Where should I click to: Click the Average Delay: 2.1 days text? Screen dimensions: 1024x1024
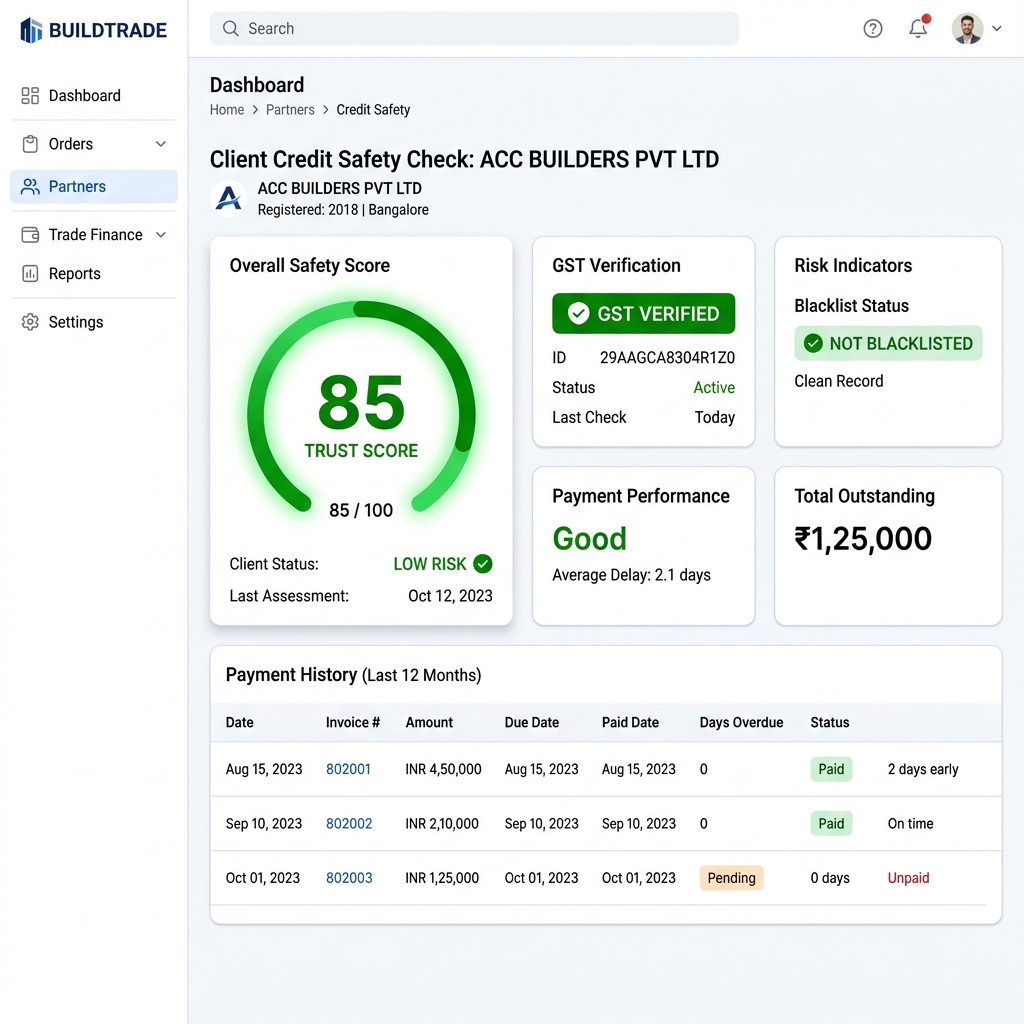point(631,575)
